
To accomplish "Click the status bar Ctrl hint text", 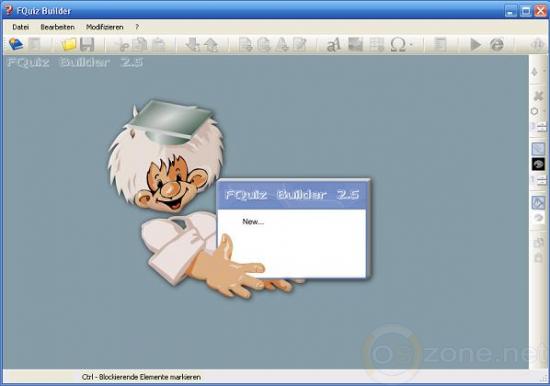I will tap(141, 377).
